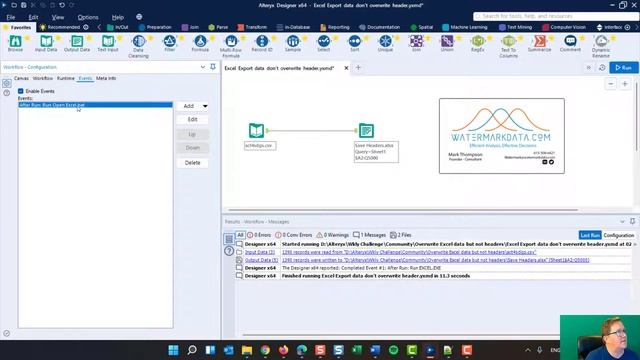Select the Data Cleansing tool icon
Screen dimensions: 640x360
click(x=139, y=41)
